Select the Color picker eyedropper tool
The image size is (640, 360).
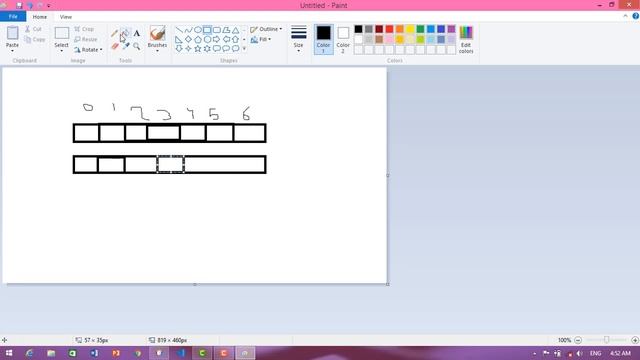point(126,46)
